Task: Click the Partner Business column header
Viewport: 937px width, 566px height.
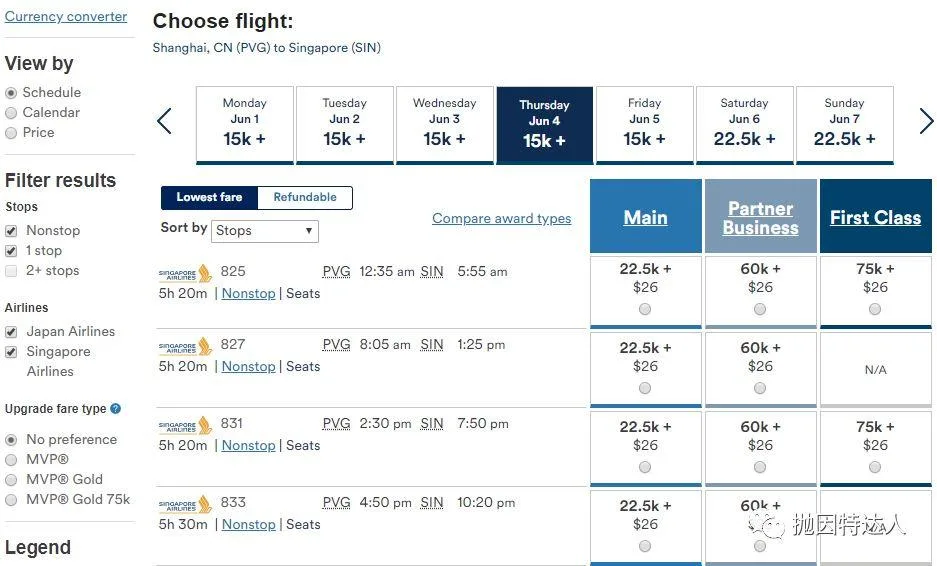Action: [760, 218]
